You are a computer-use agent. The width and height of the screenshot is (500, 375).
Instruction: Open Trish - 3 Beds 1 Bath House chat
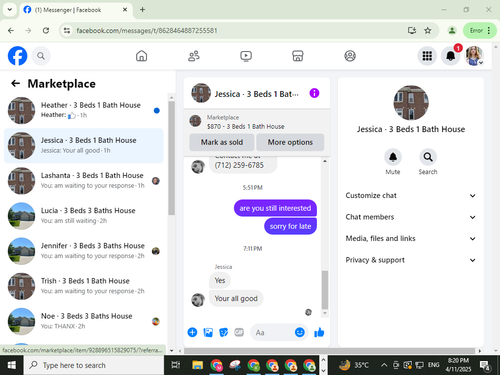click(84, 286)
